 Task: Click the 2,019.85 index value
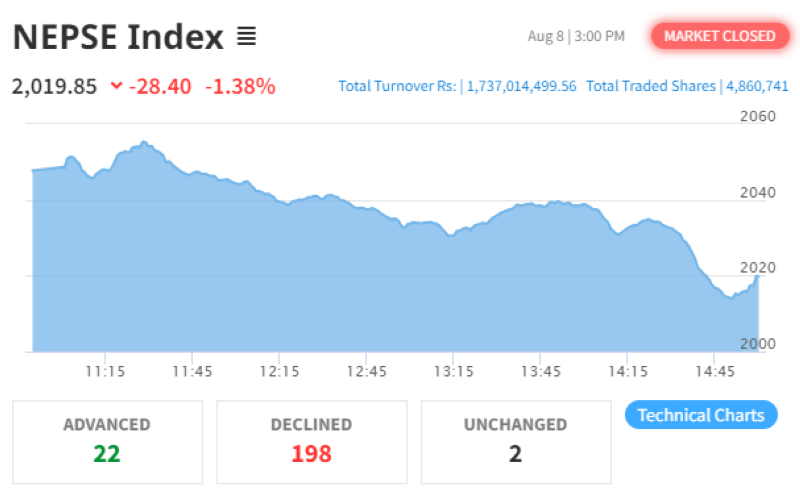tap(55, 86)
